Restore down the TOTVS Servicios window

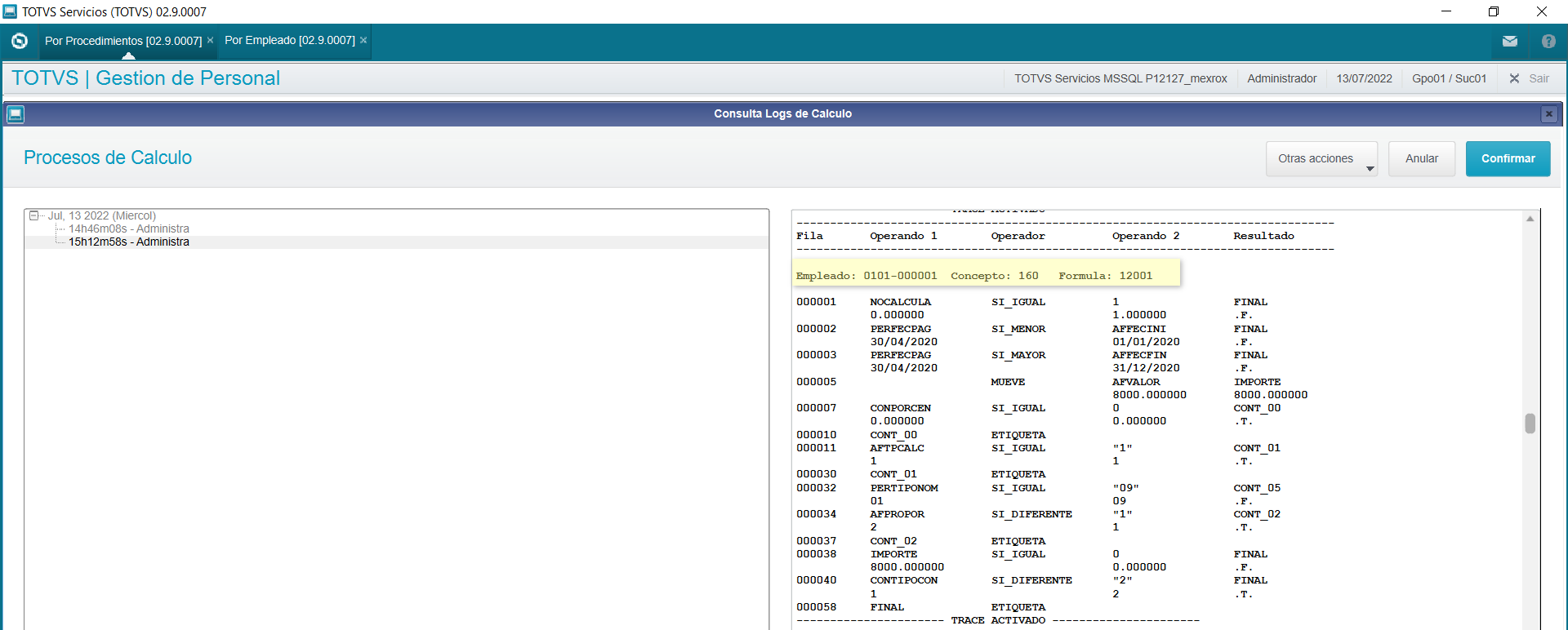click(1493, 11)
